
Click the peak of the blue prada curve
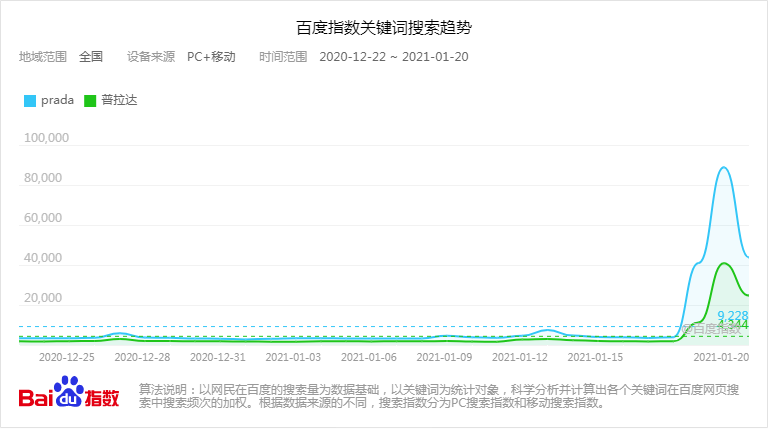coord(723,167)
